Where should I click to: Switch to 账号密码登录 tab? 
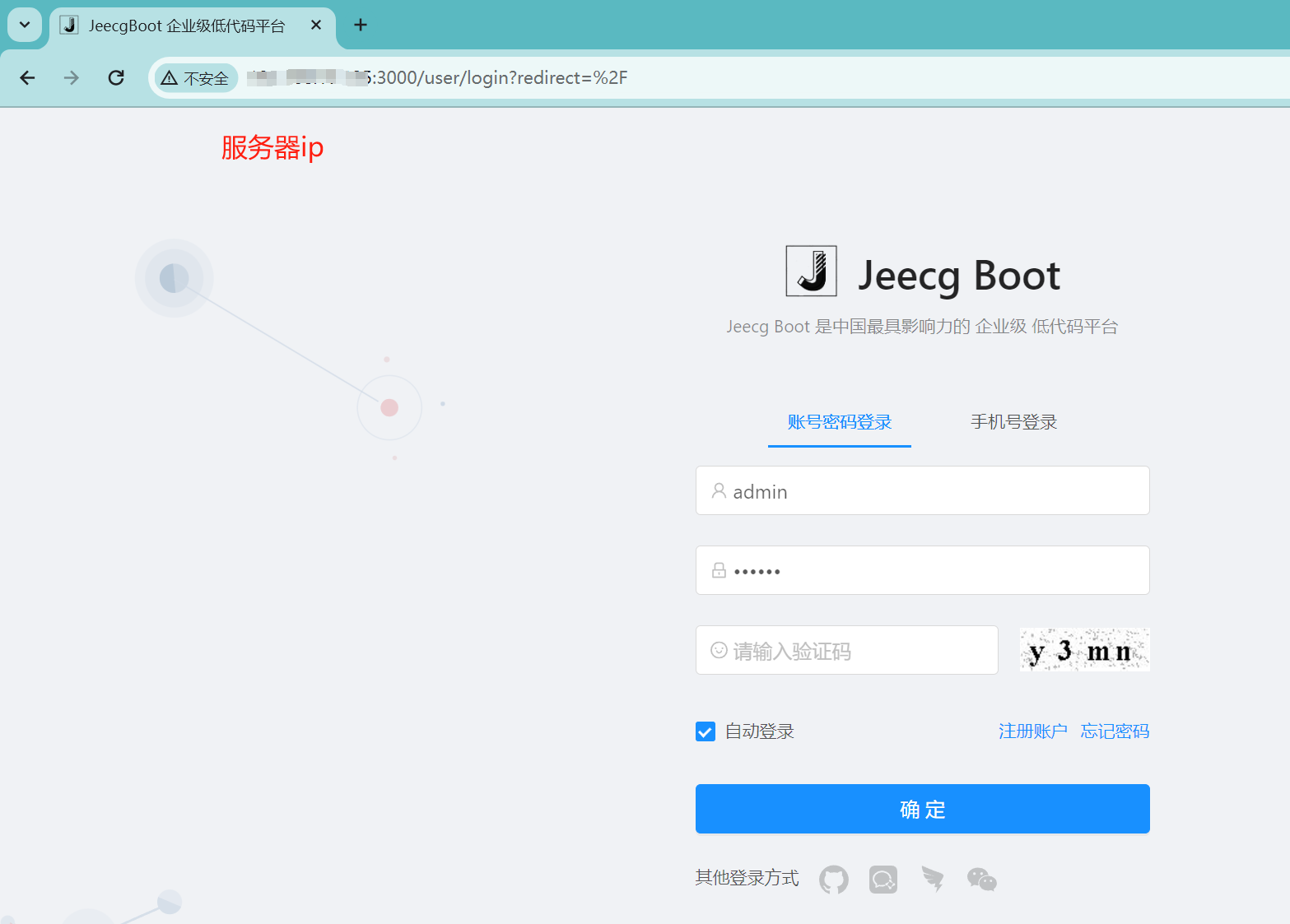pos(840,422)
